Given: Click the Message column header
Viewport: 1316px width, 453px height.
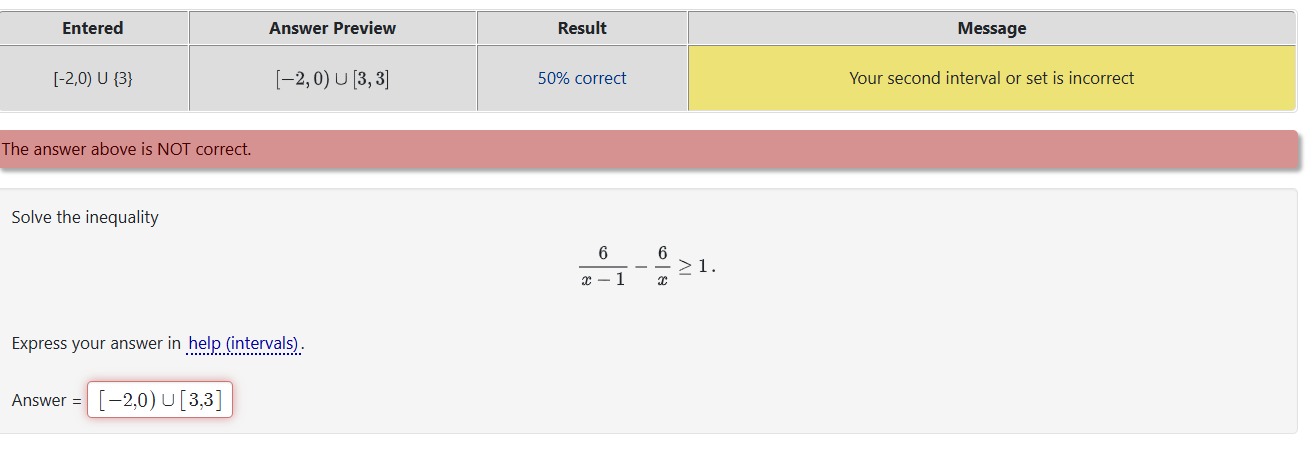Looking at the screenshot, I should [x=991, y=28].
